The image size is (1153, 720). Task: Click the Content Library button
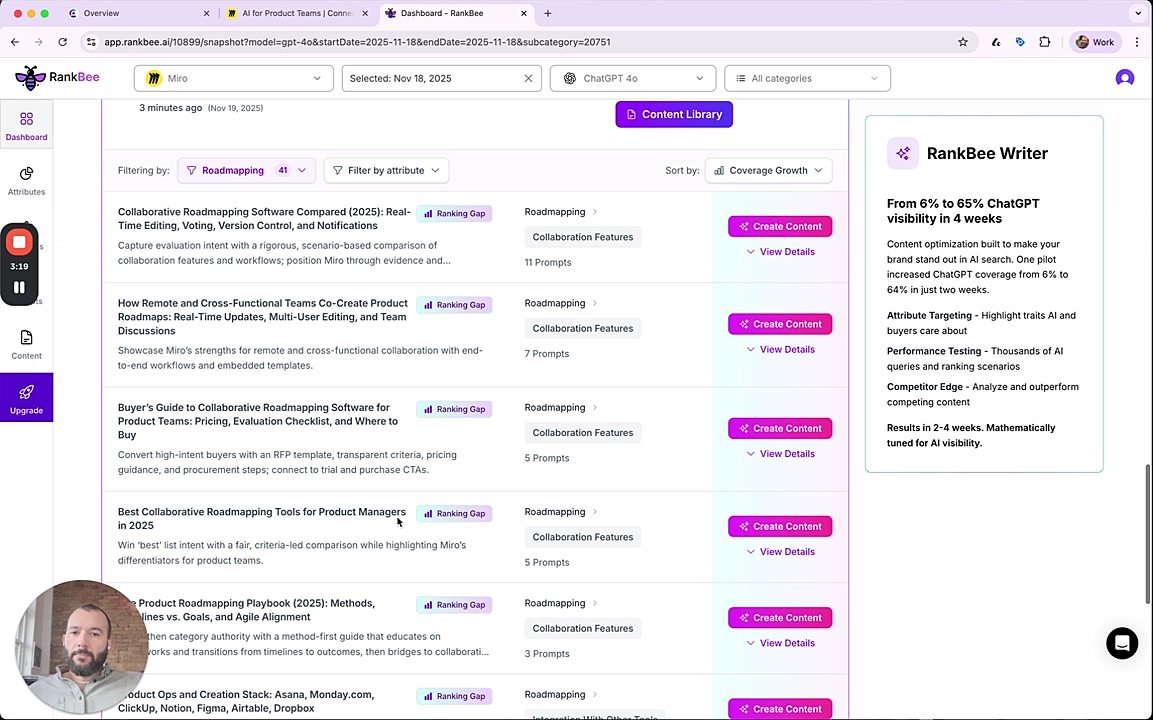tap(674, 114)
